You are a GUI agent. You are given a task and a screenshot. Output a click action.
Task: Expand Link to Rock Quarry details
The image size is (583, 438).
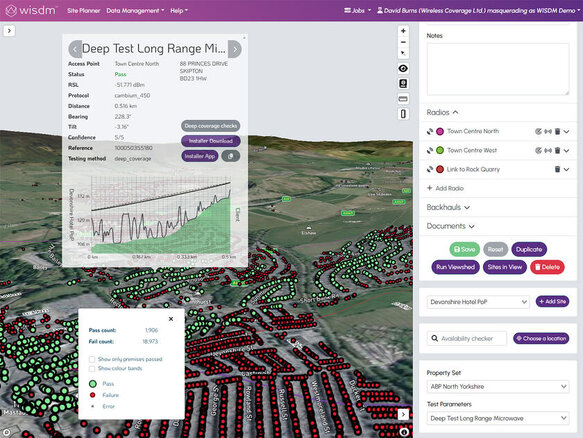point(566,169)
